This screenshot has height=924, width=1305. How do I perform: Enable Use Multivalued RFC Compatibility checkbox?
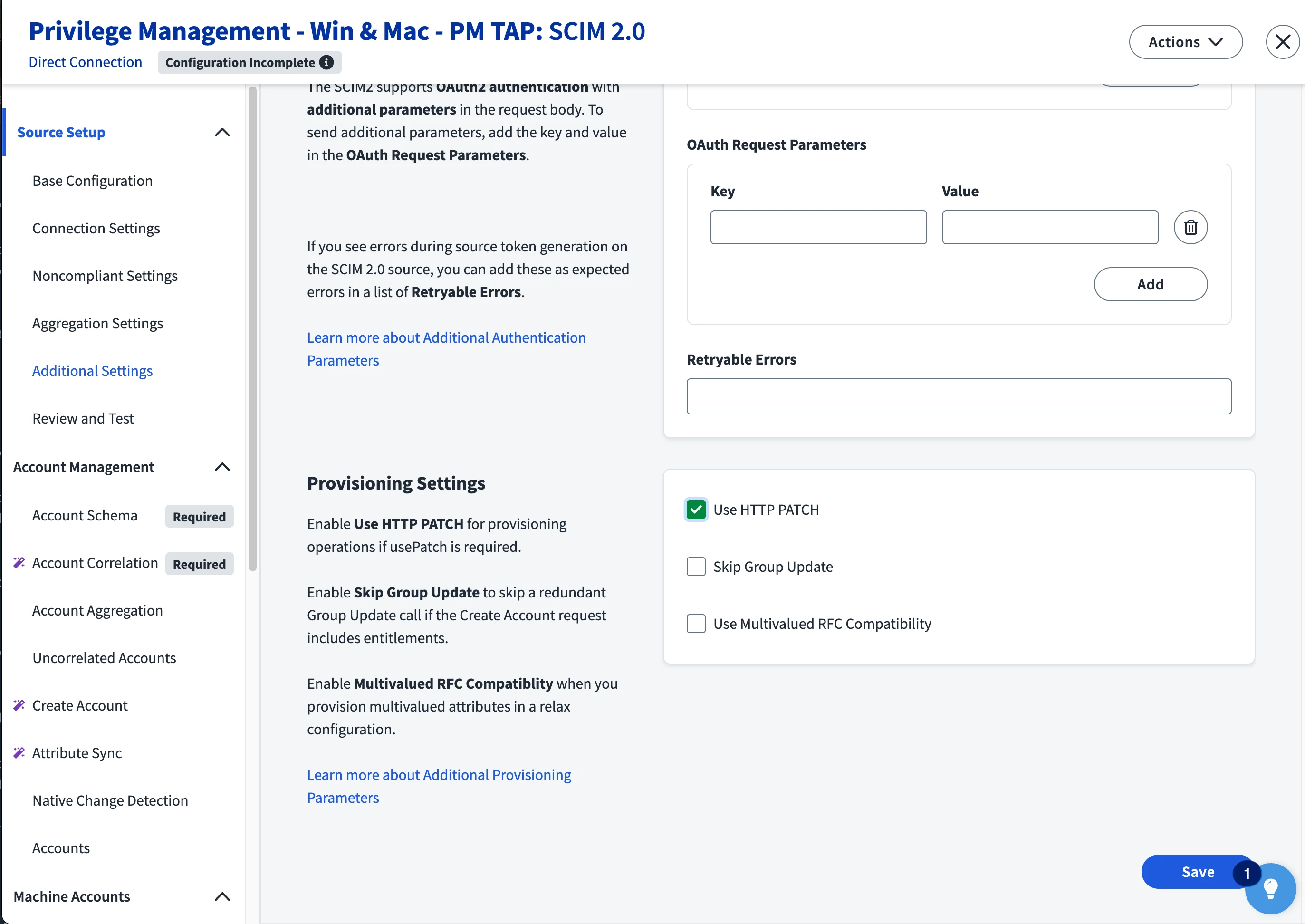click(x=696, y=623)
